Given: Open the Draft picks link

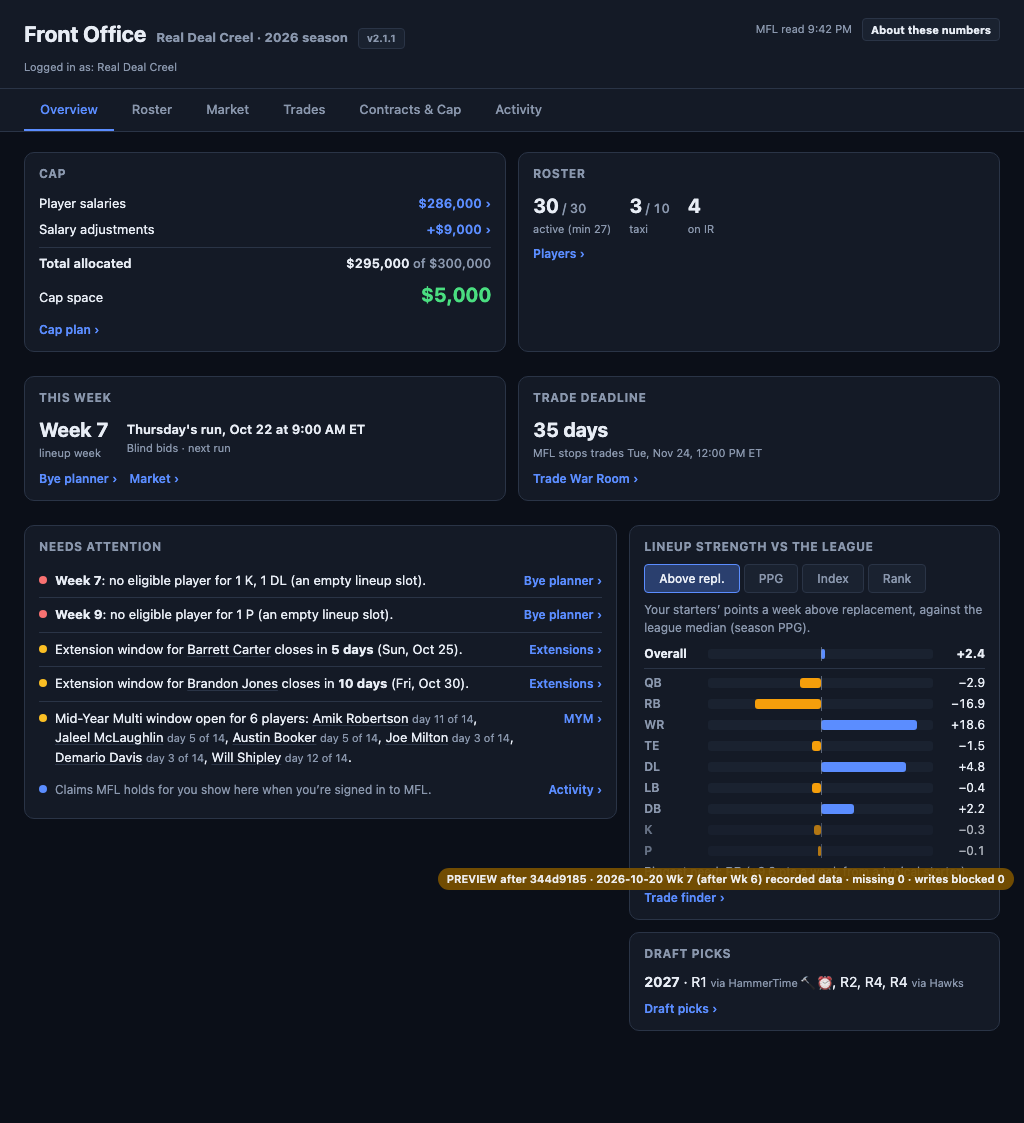Looking at the screenshot, I should pos(680,1008).
